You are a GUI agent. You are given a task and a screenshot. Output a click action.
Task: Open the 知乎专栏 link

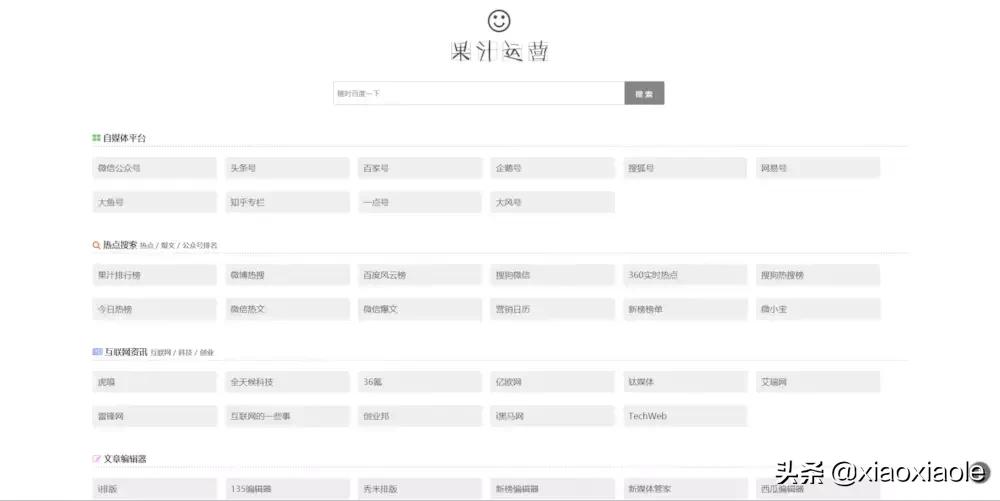pos(287,202)
